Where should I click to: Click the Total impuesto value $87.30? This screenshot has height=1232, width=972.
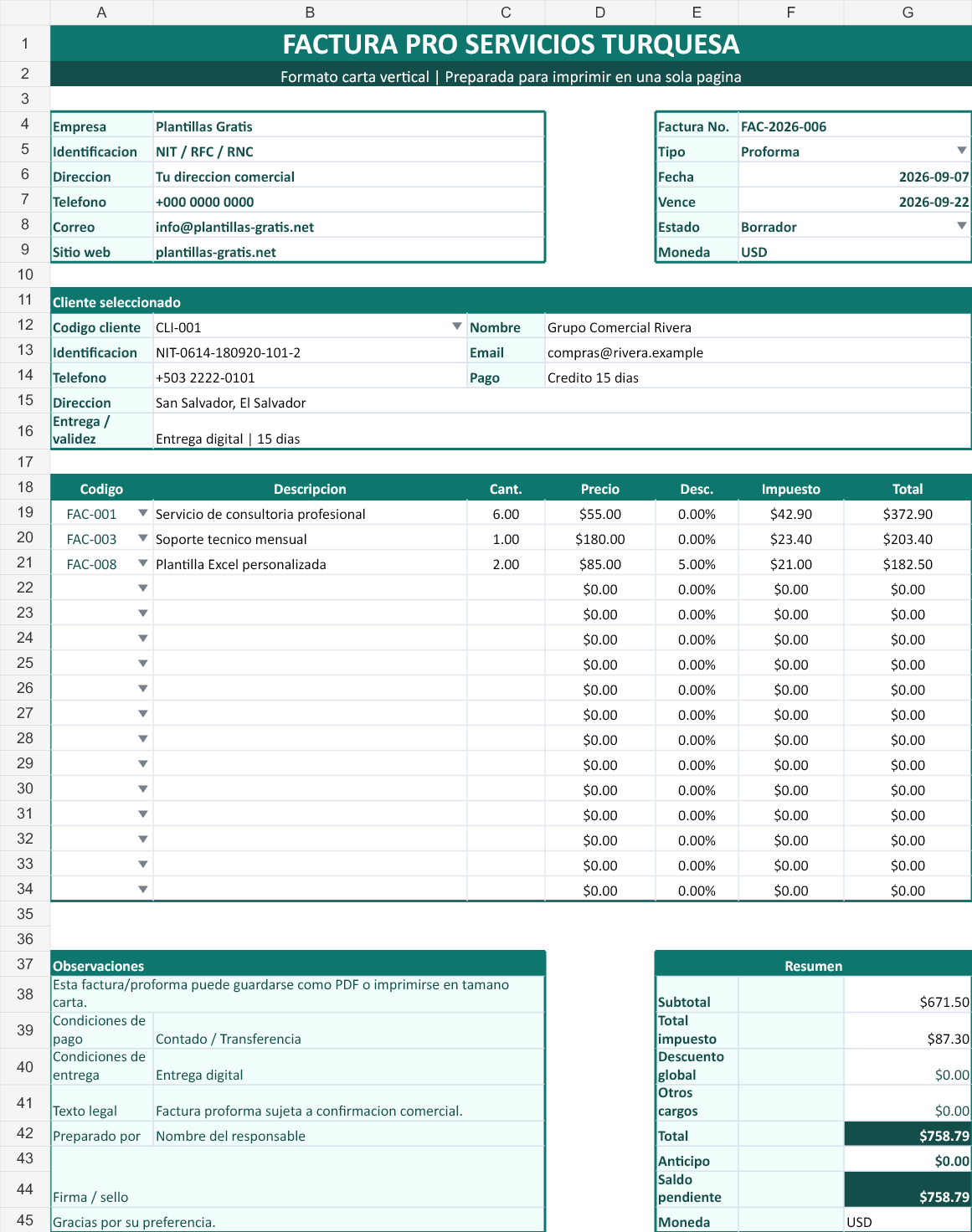908,1030
